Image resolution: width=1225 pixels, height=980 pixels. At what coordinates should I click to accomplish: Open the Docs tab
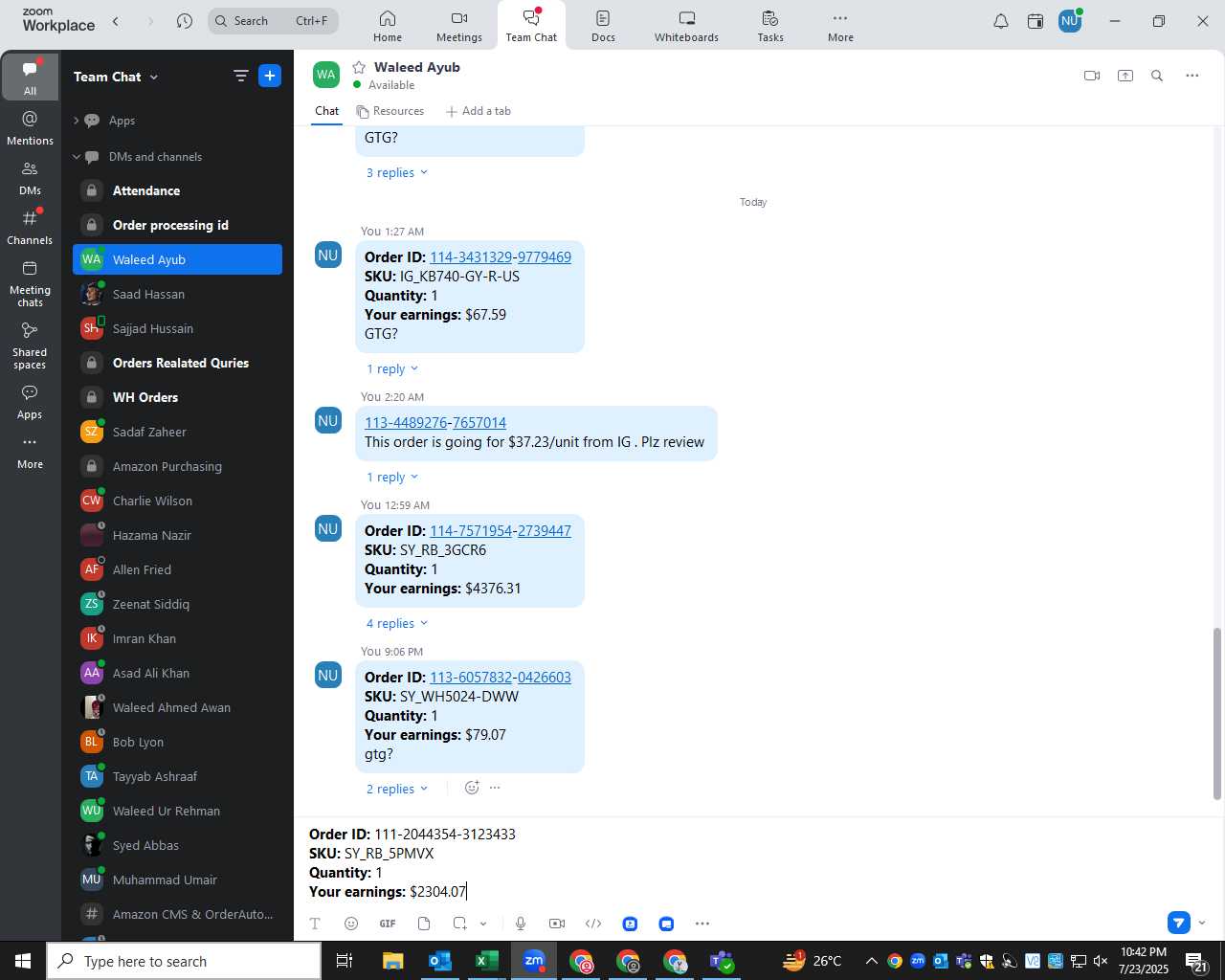tap(603, 26)
